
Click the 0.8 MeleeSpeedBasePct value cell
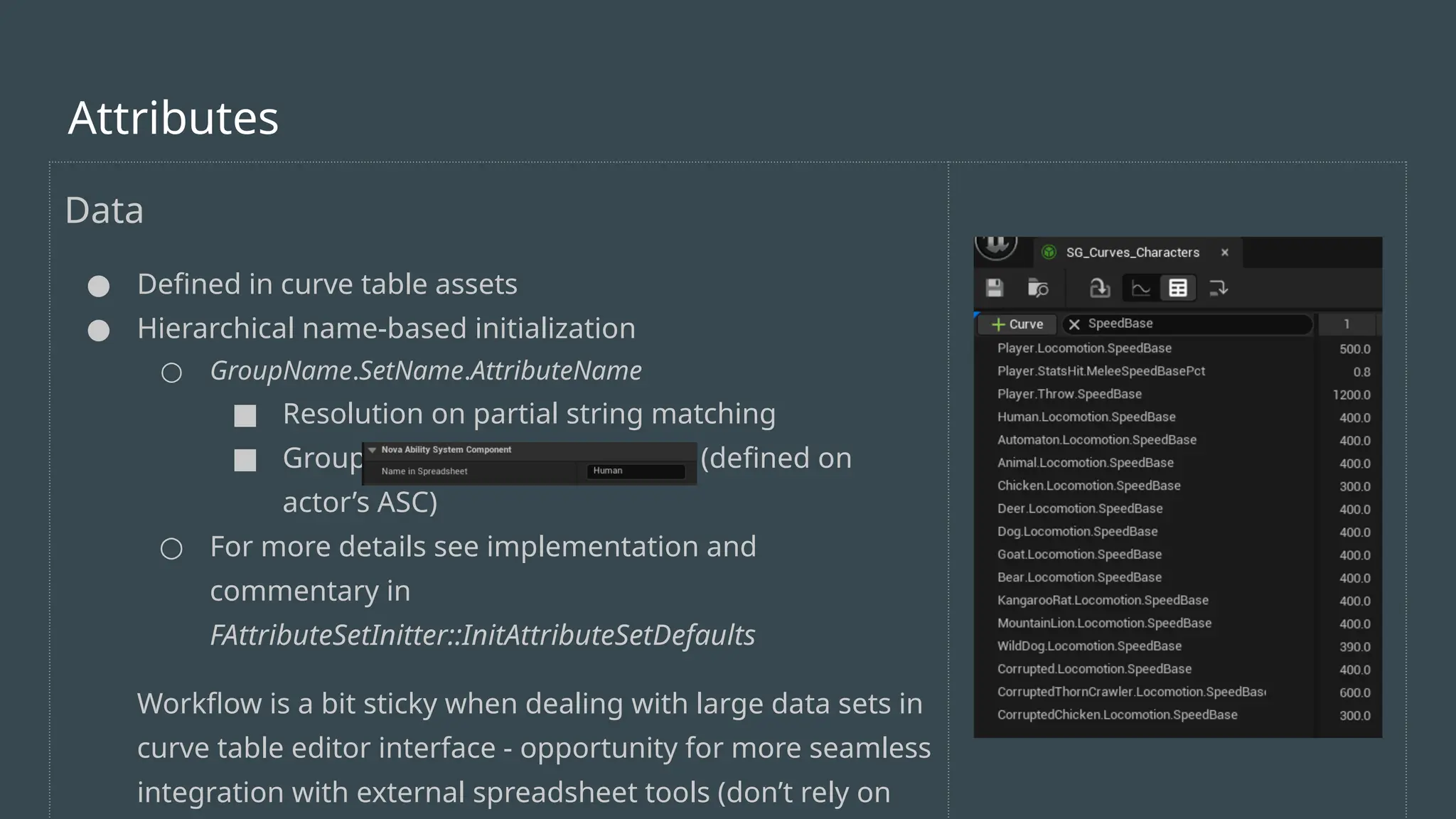[x=1361, y=372]
